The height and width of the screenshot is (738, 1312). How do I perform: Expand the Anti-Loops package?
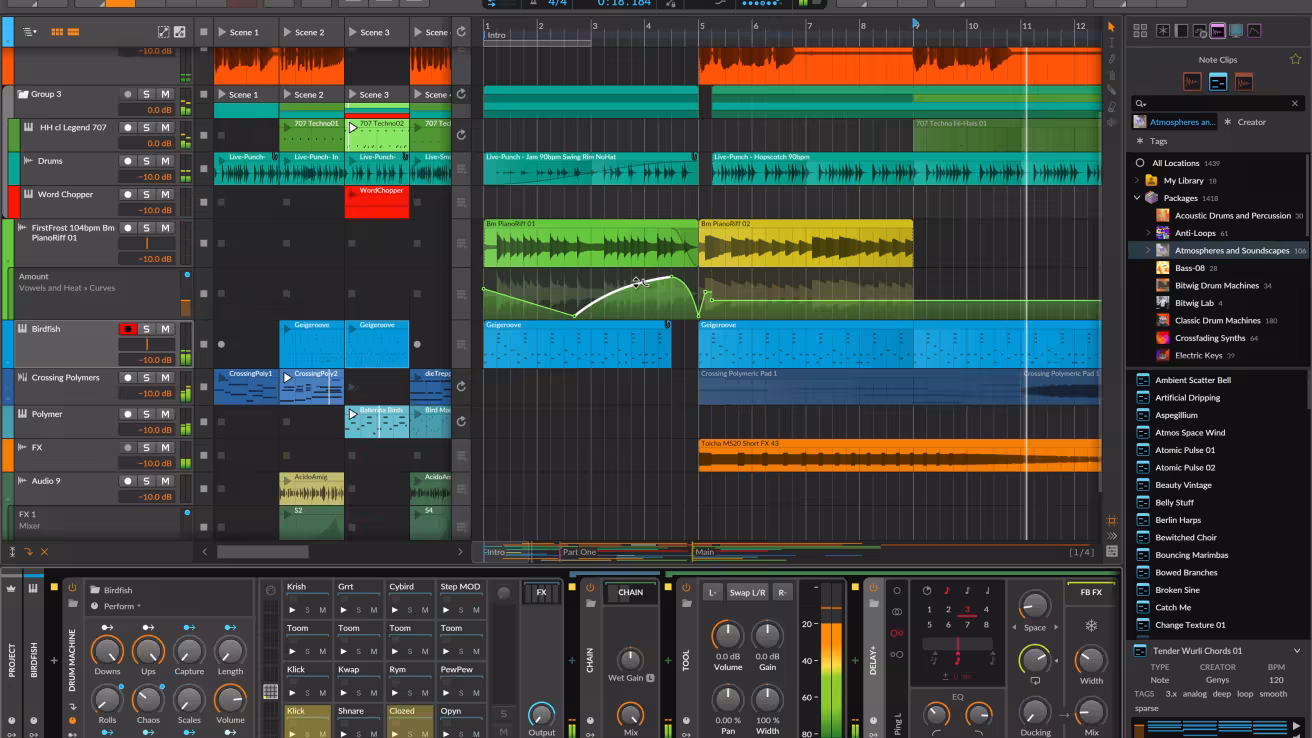click(x=1148, y=233)
